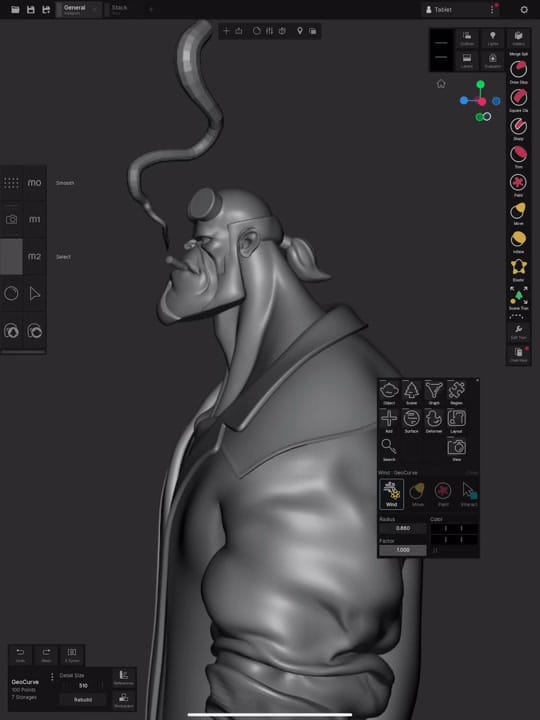
Task: Click the circle shading icon in the viewport toolbar
Action: click(x=257, y=31)
